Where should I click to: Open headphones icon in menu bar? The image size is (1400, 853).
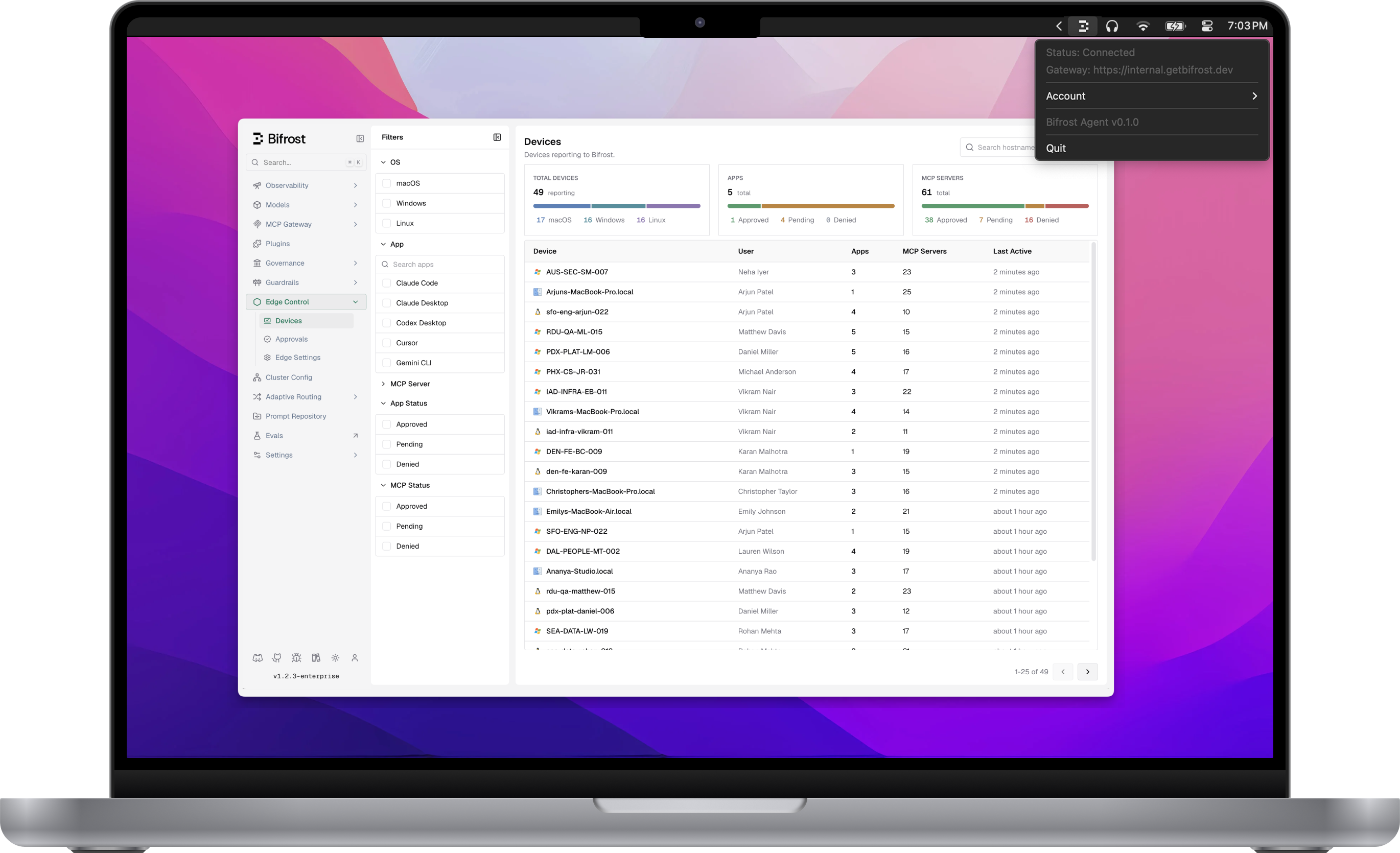(1112, 26)
